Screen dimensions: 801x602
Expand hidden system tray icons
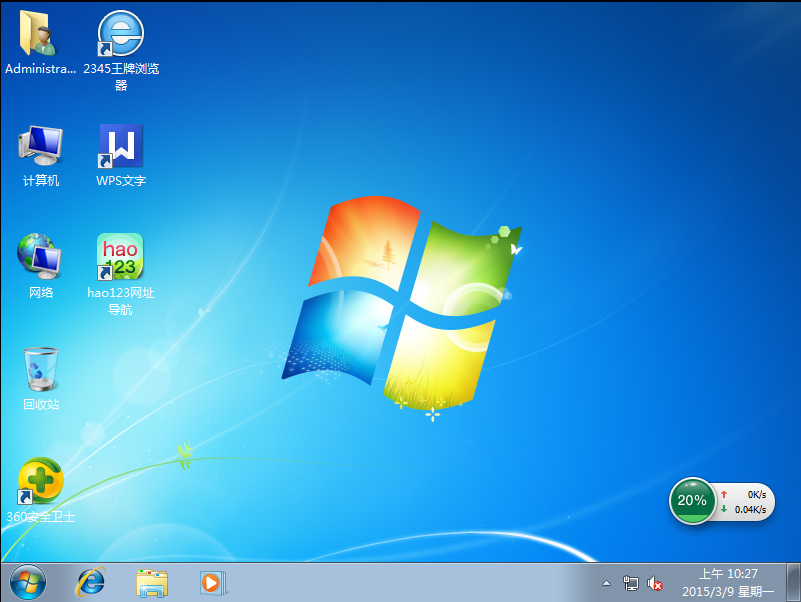606,583
